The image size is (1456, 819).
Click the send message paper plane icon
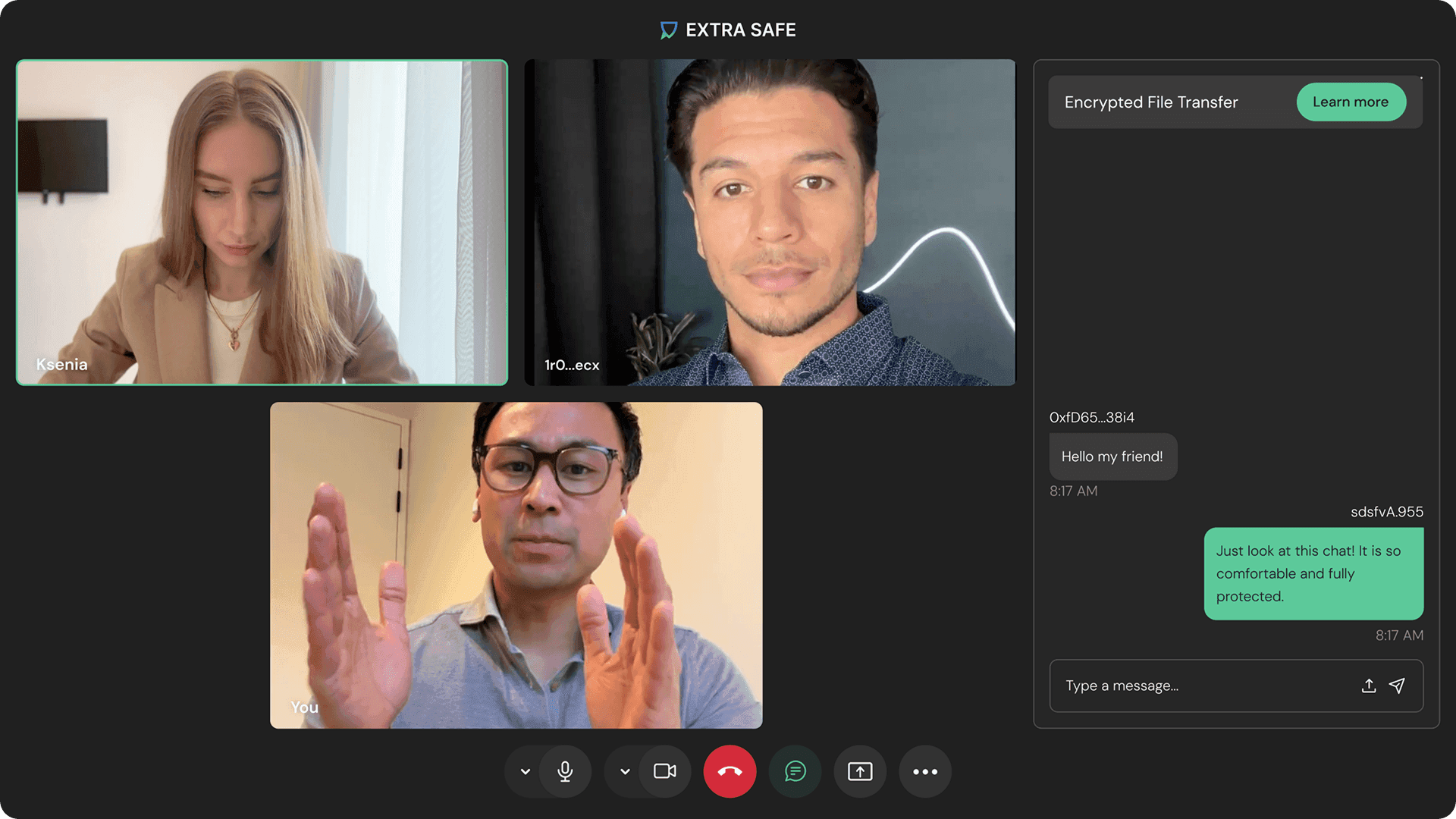1397,686
